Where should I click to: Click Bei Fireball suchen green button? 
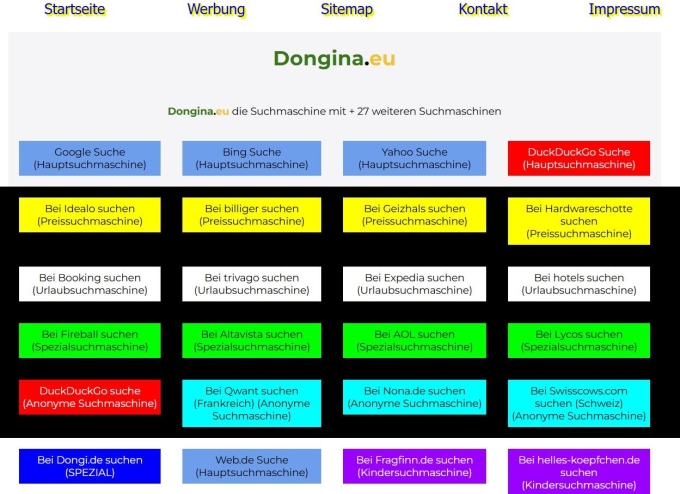point(90,340)
